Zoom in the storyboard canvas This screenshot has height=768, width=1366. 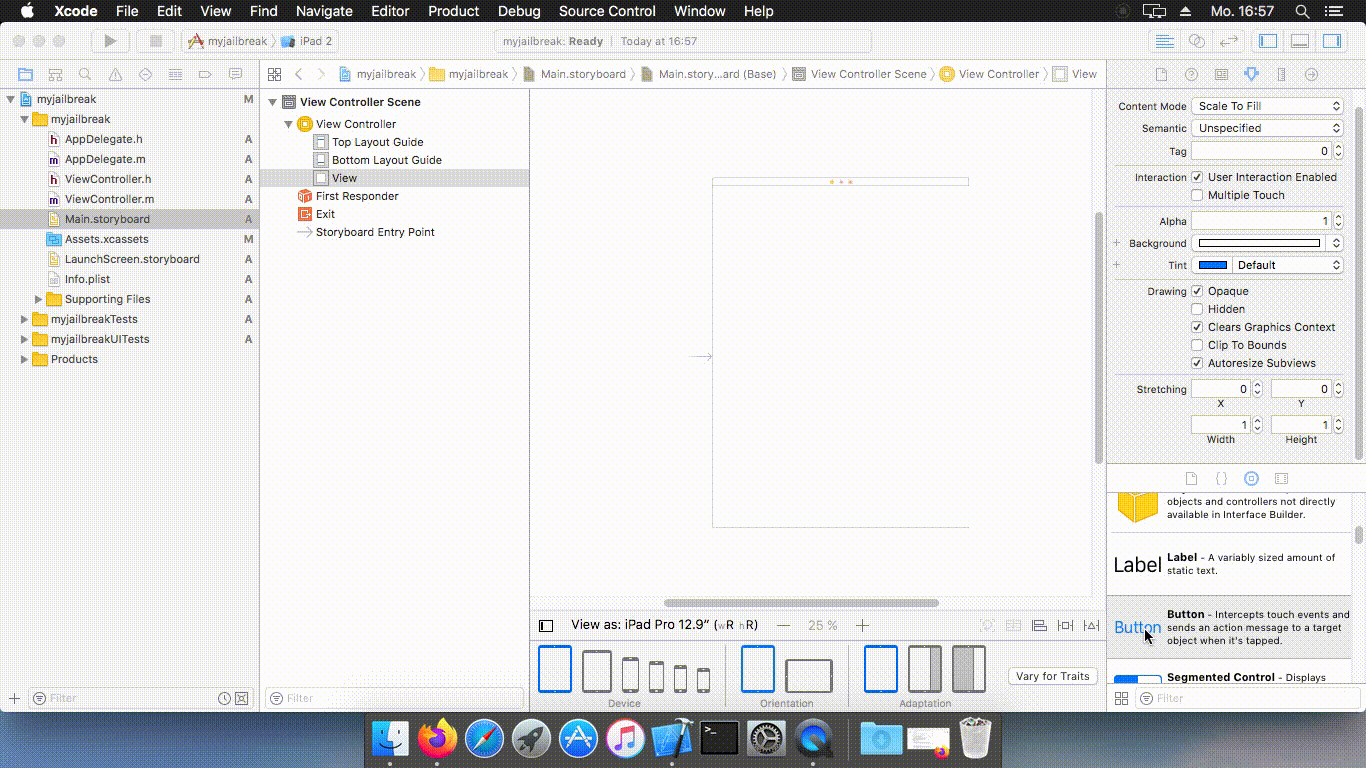pyautogui.click(x=862, y=625)
